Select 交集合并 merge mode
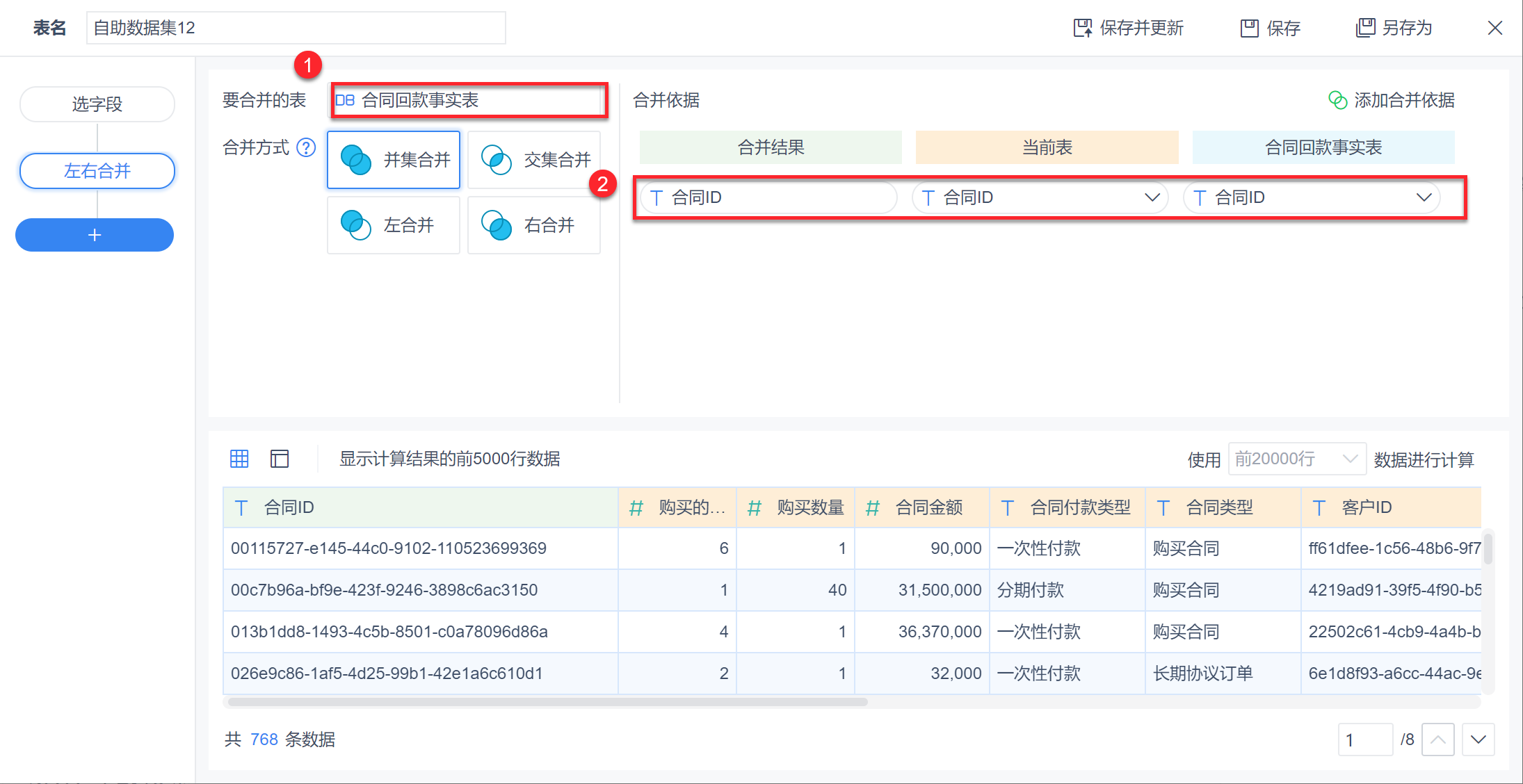The height and width of the screenshot is (784, 1523). 534,160
